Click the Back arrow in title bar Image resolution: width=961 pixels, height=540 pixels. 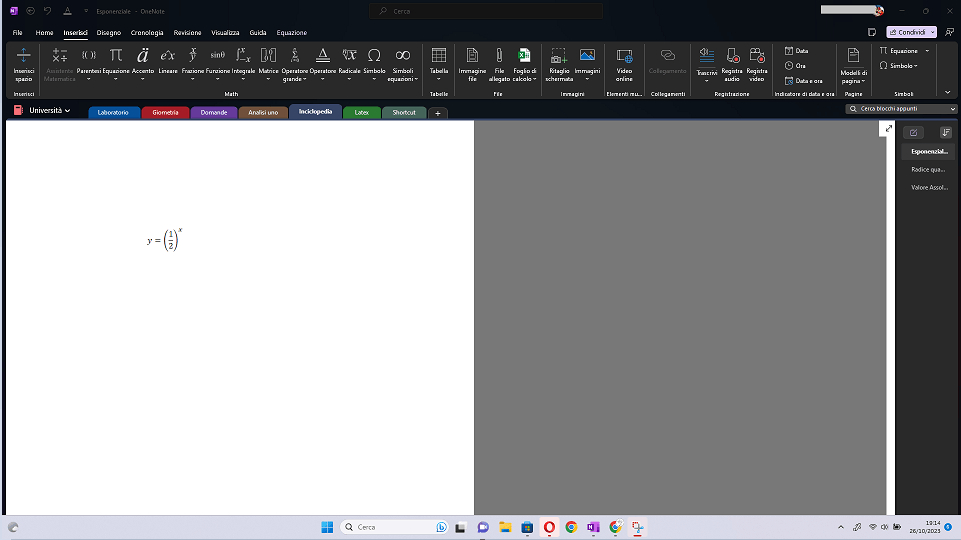[30, 11]
